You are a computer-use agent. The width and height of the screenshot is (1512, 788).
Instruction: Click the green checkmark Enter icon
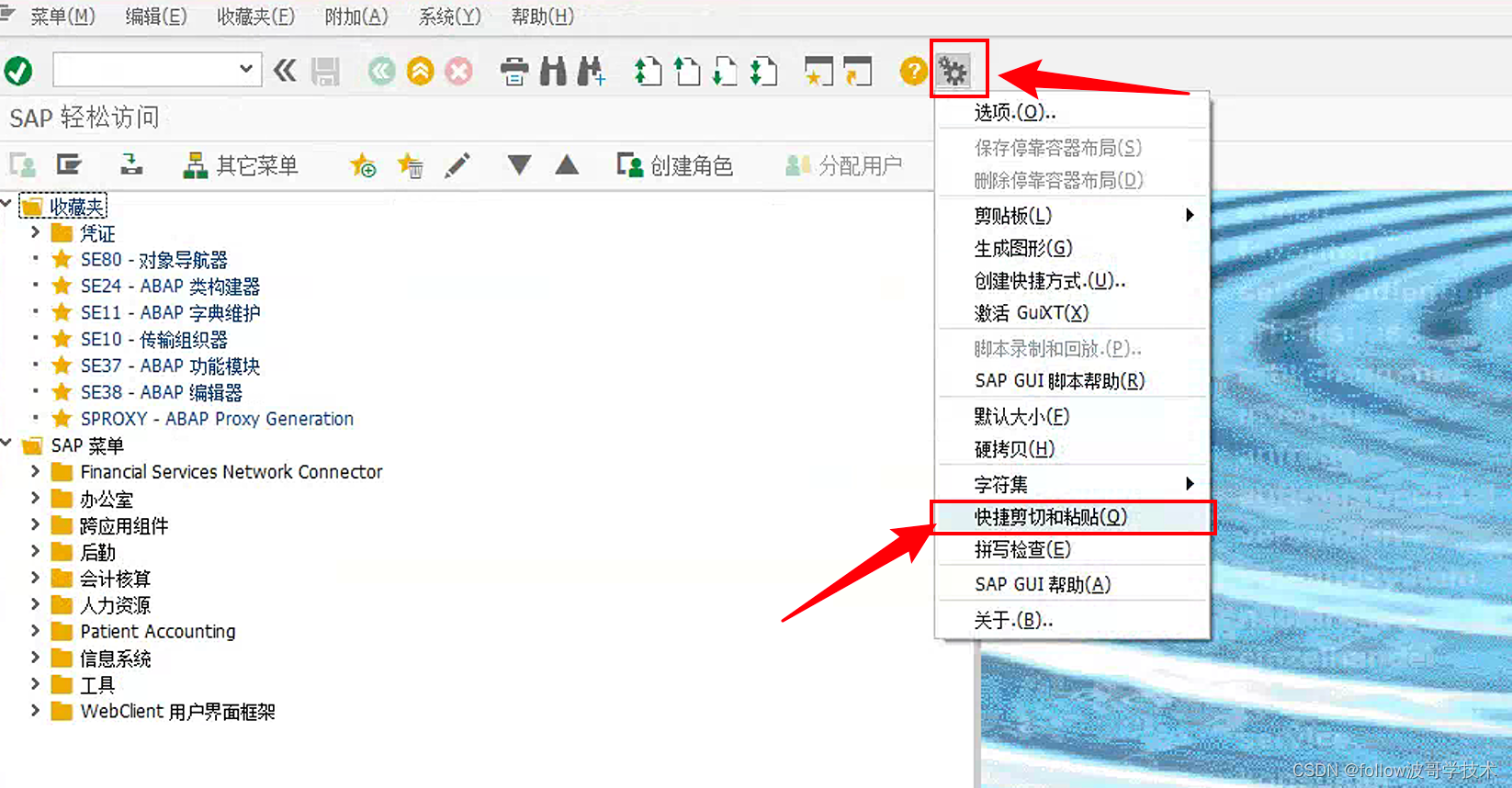[18, 71]
